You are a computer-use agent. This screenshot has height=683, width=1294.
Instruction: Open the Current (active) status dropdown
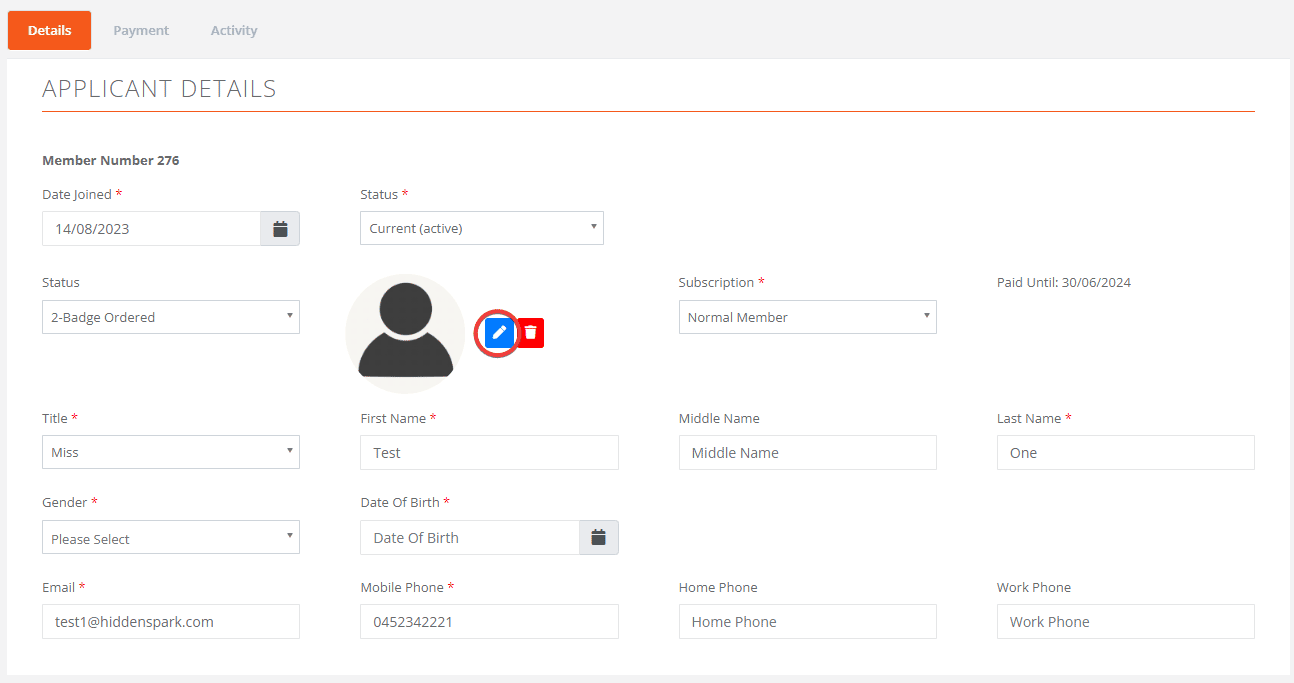pos(481,228)
